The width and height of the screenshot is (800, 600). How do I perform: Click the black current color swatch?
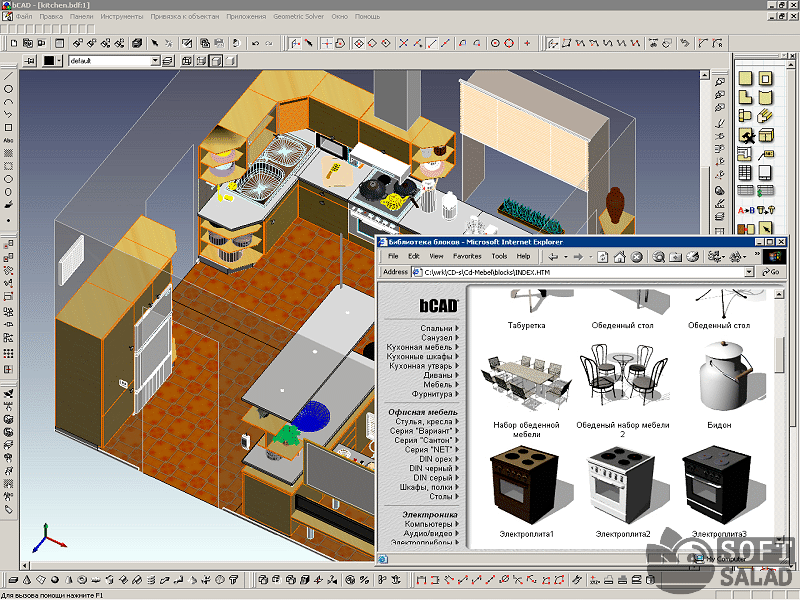coord(49,61)
